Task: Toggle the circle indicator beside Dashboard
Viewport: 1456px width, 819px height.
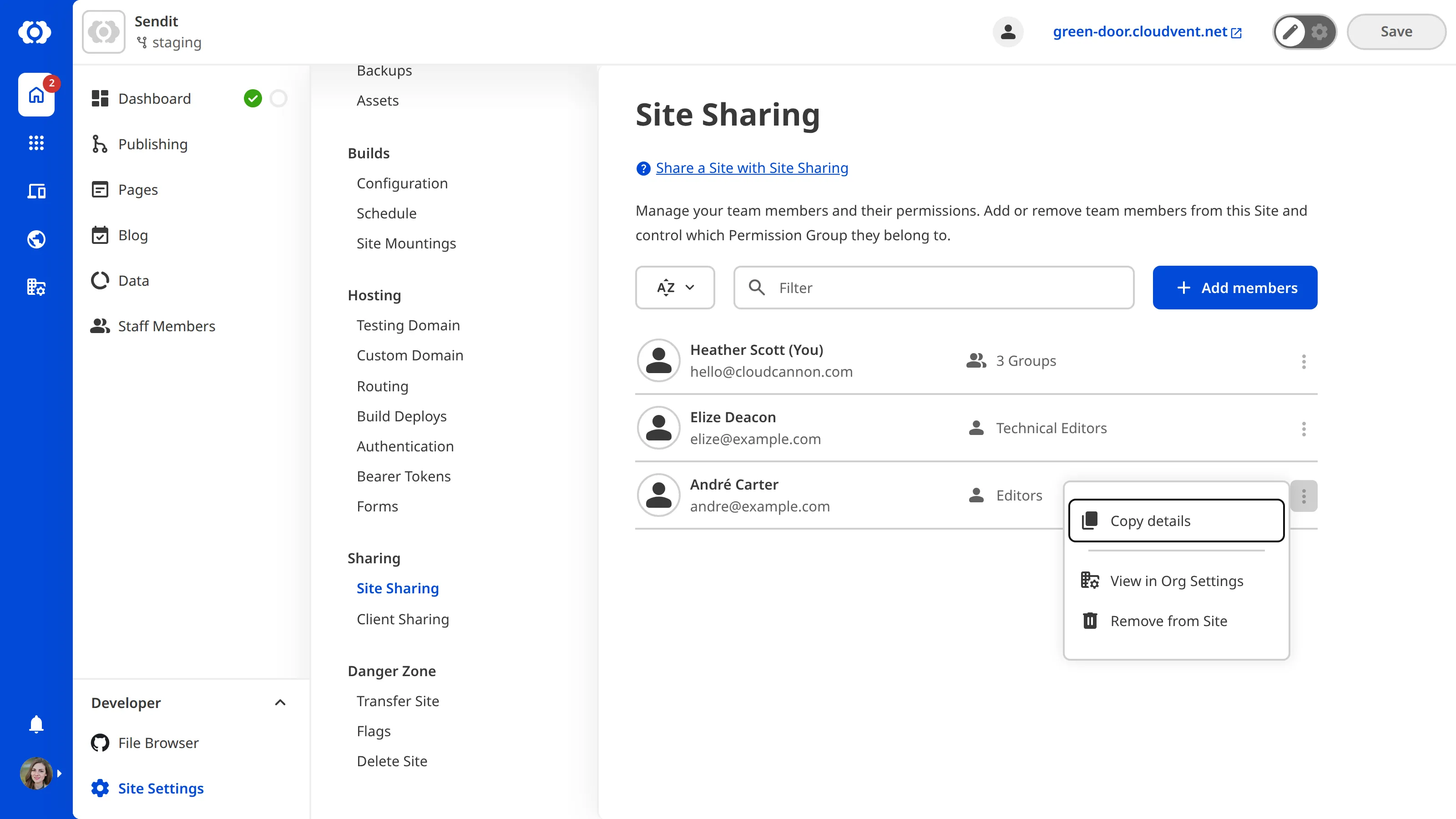Action: tap(278, 98)
